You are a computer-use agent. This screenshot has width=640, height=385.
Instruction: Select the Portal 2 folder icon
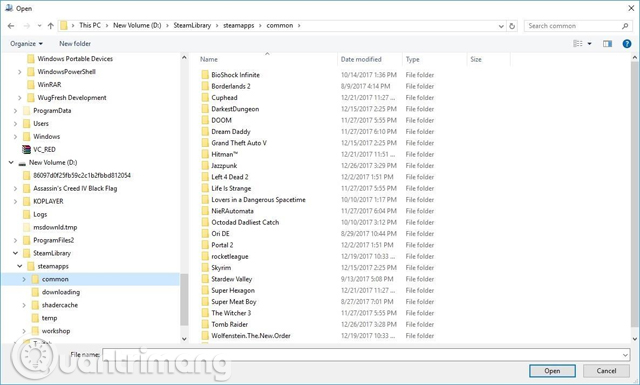pyautogui.click(x=205, y=245)
